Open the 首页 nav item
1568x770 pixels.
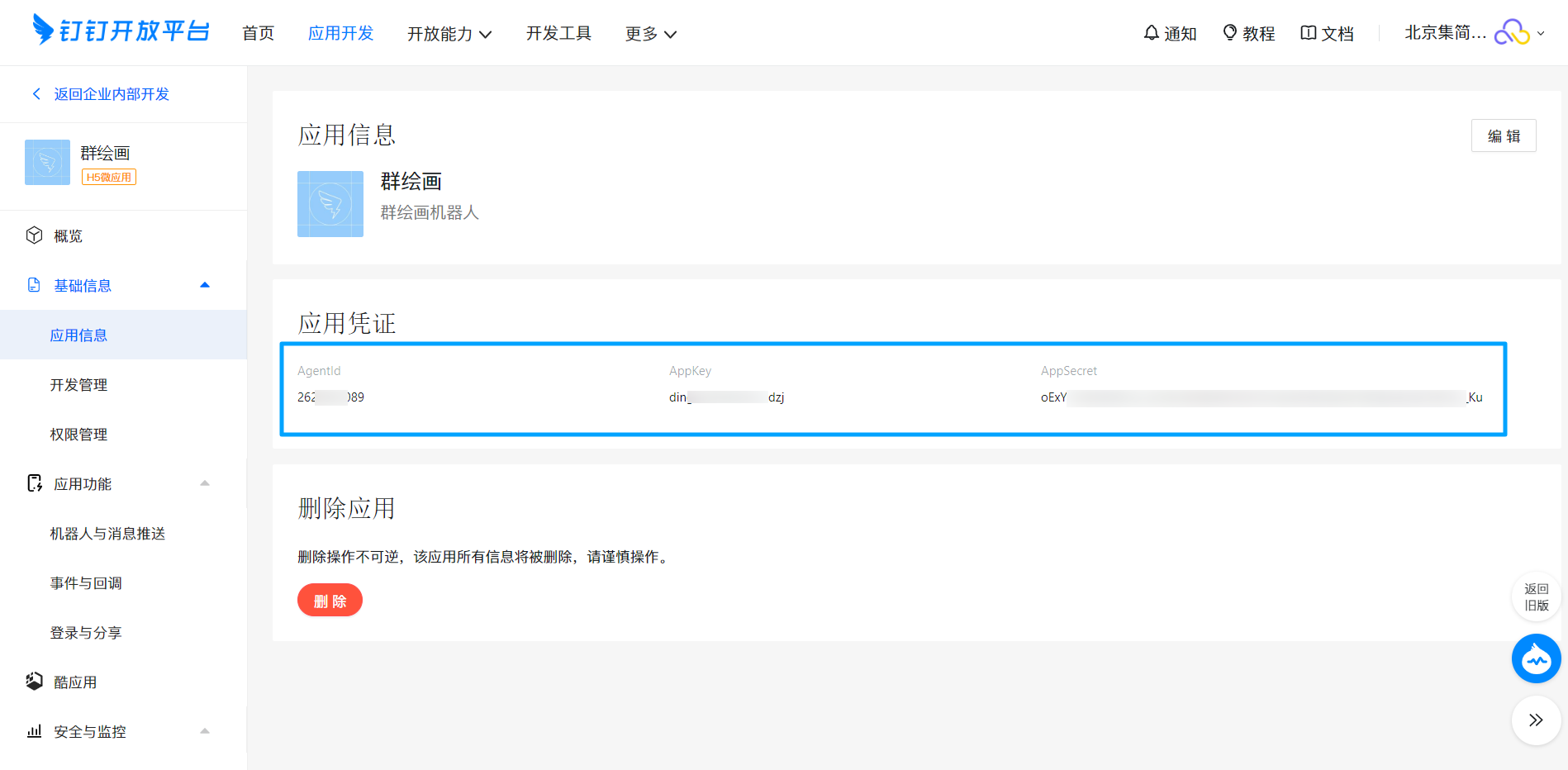tap(258, 33)
